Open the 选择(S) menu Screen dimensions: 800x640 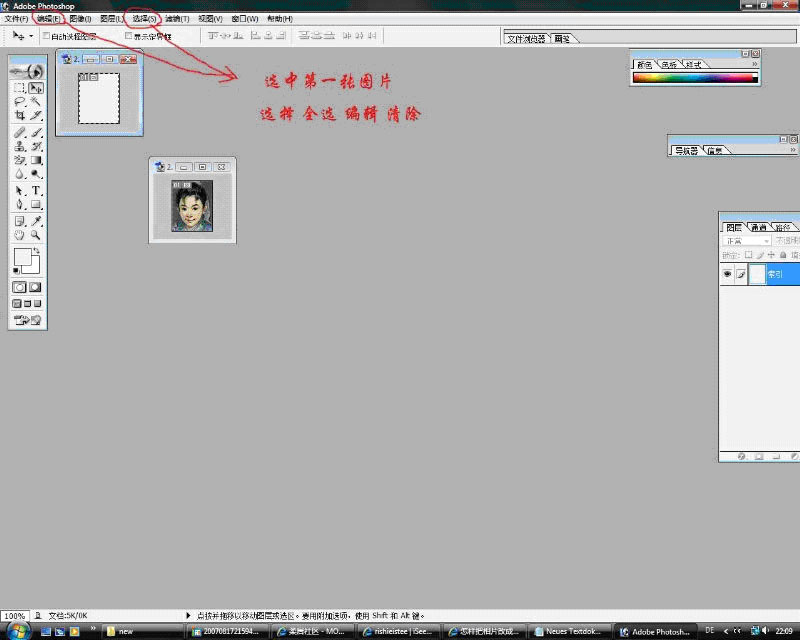point(144,19)
